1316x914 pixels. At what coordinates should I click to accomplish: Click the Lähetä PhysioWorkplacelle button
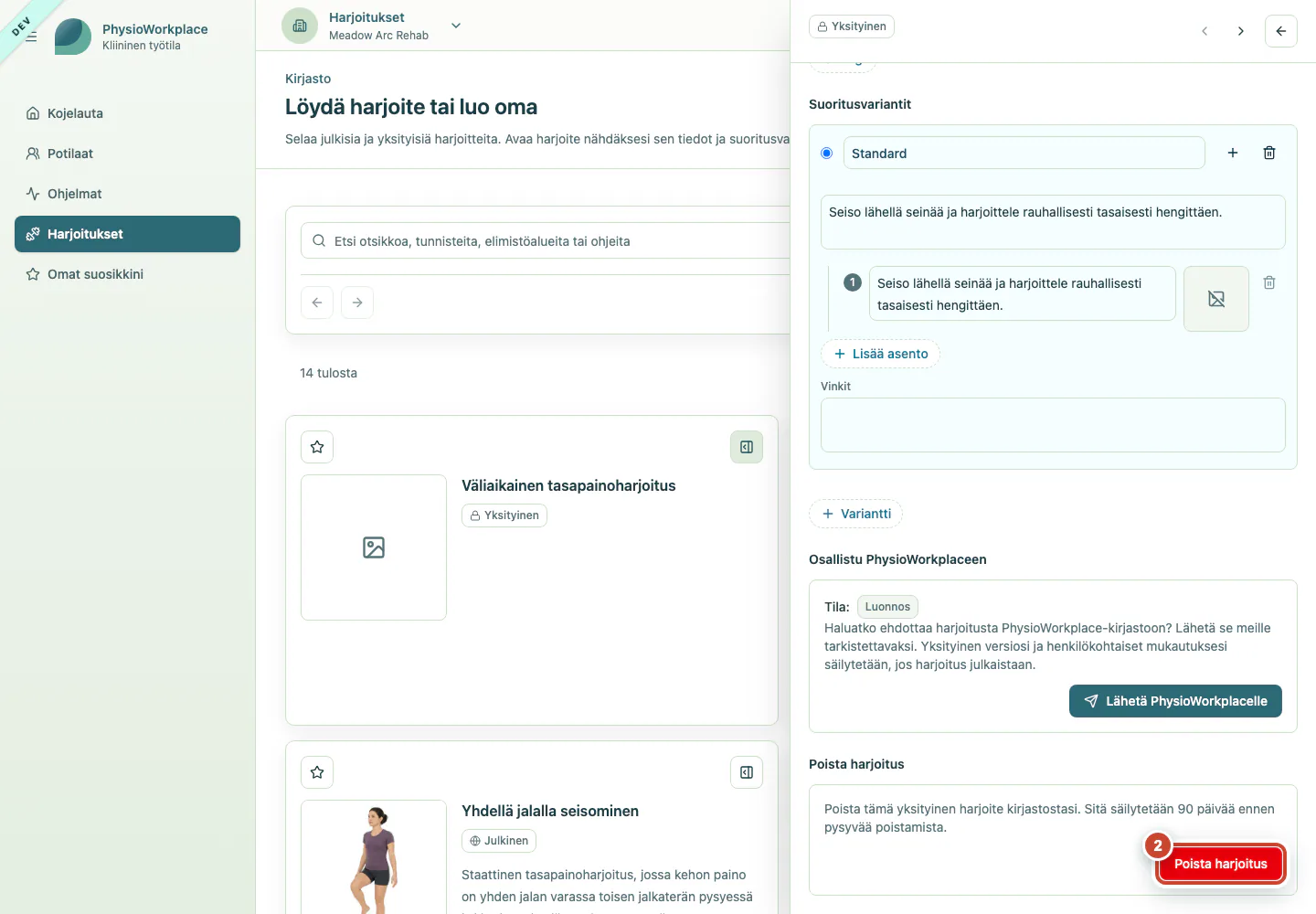tap(1175, 701)
